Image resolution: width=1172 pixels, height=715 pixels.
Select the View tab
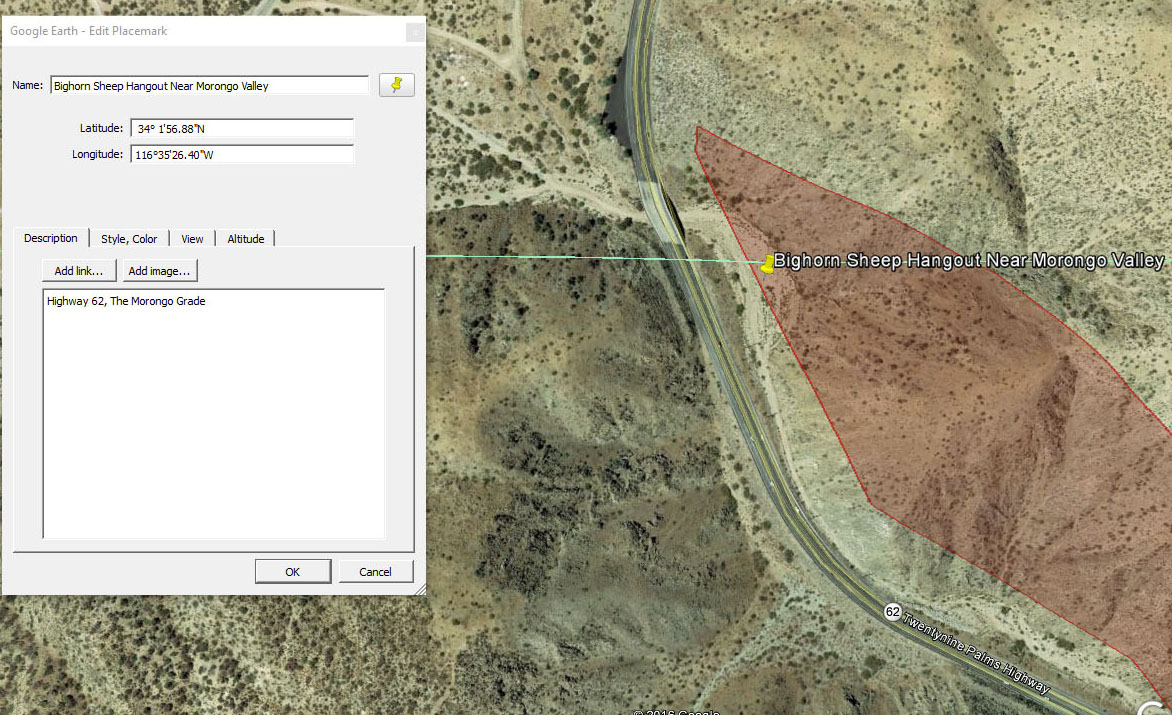[x=192, y=239]
